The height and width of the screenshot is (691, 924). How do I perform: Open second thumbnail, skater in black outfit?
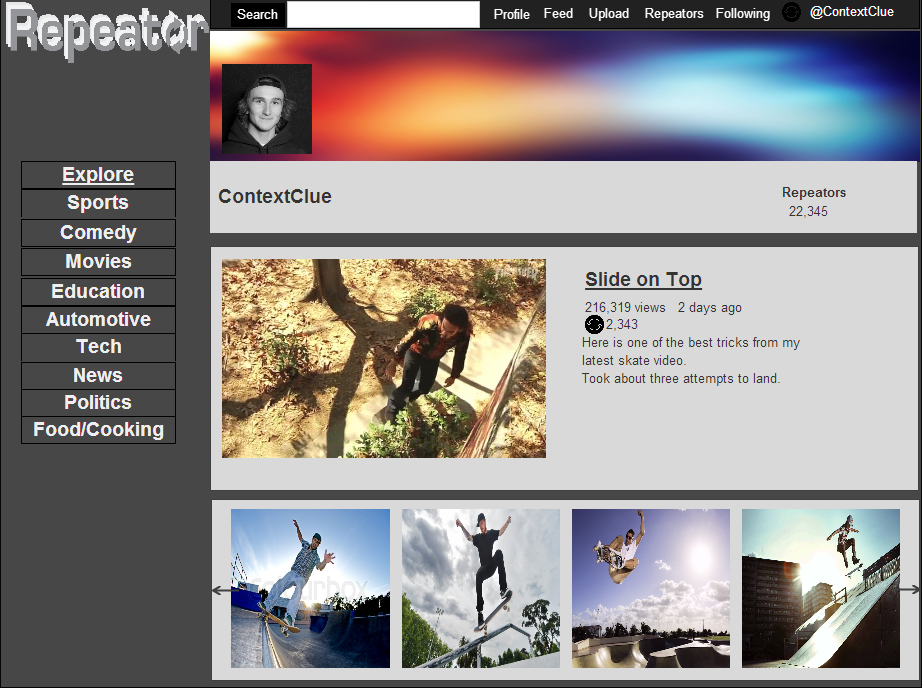[481, 588]
